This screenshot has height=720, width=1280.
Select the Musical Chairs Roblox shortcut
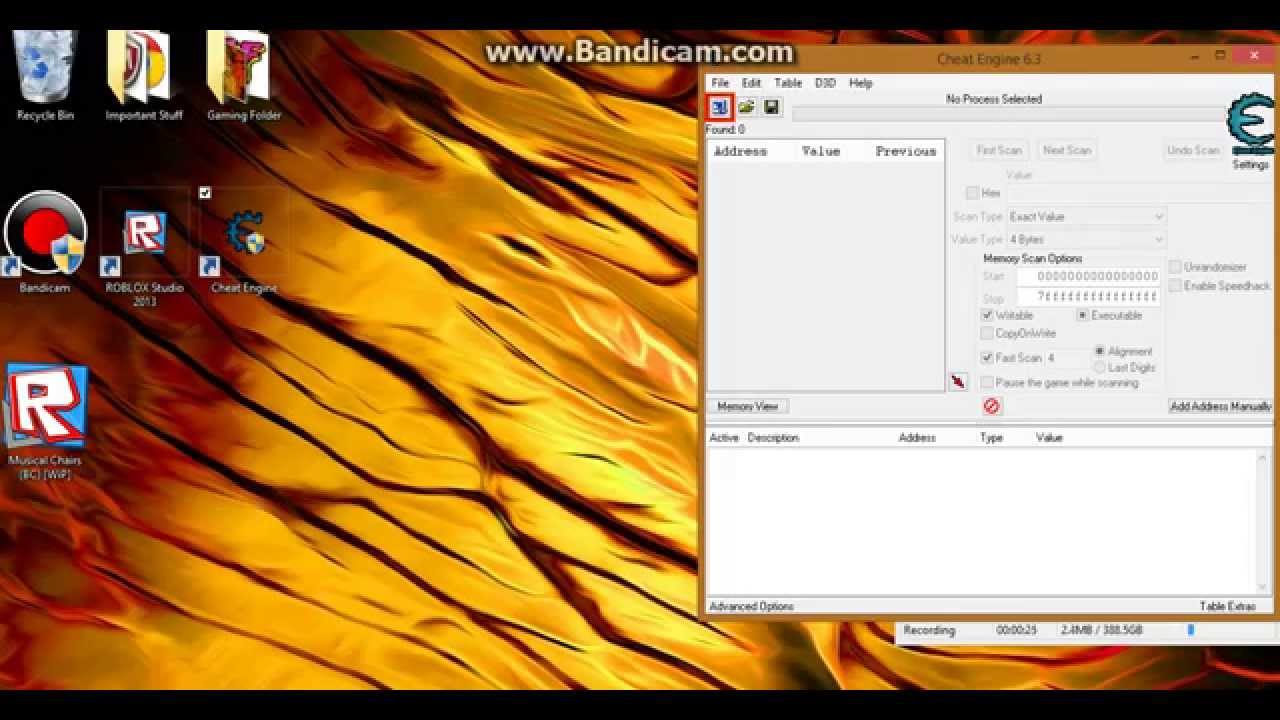(x=45, y=421)
